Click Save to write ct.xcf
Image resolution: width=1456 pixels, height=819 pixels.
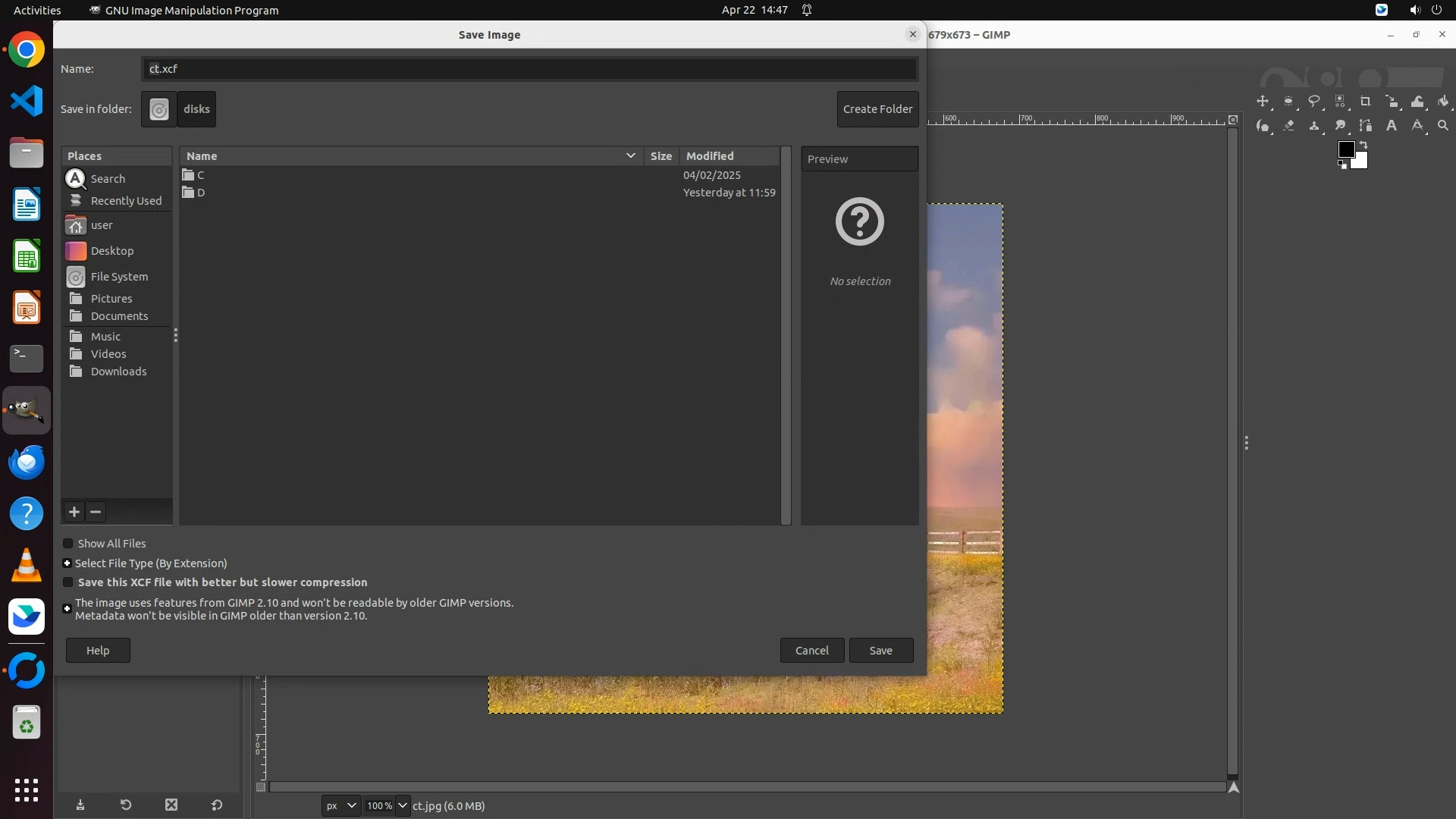(880, 651)
